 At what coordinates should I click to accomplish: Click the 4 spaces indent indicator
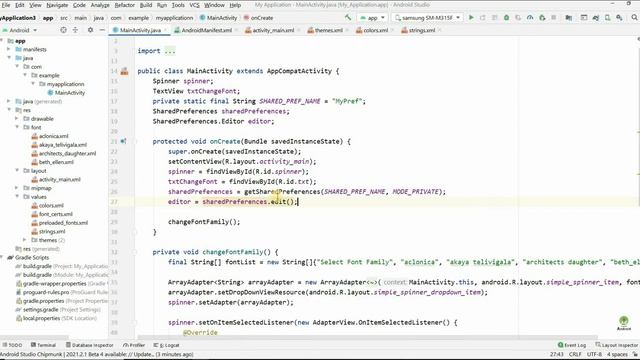[x=617, y=354]
